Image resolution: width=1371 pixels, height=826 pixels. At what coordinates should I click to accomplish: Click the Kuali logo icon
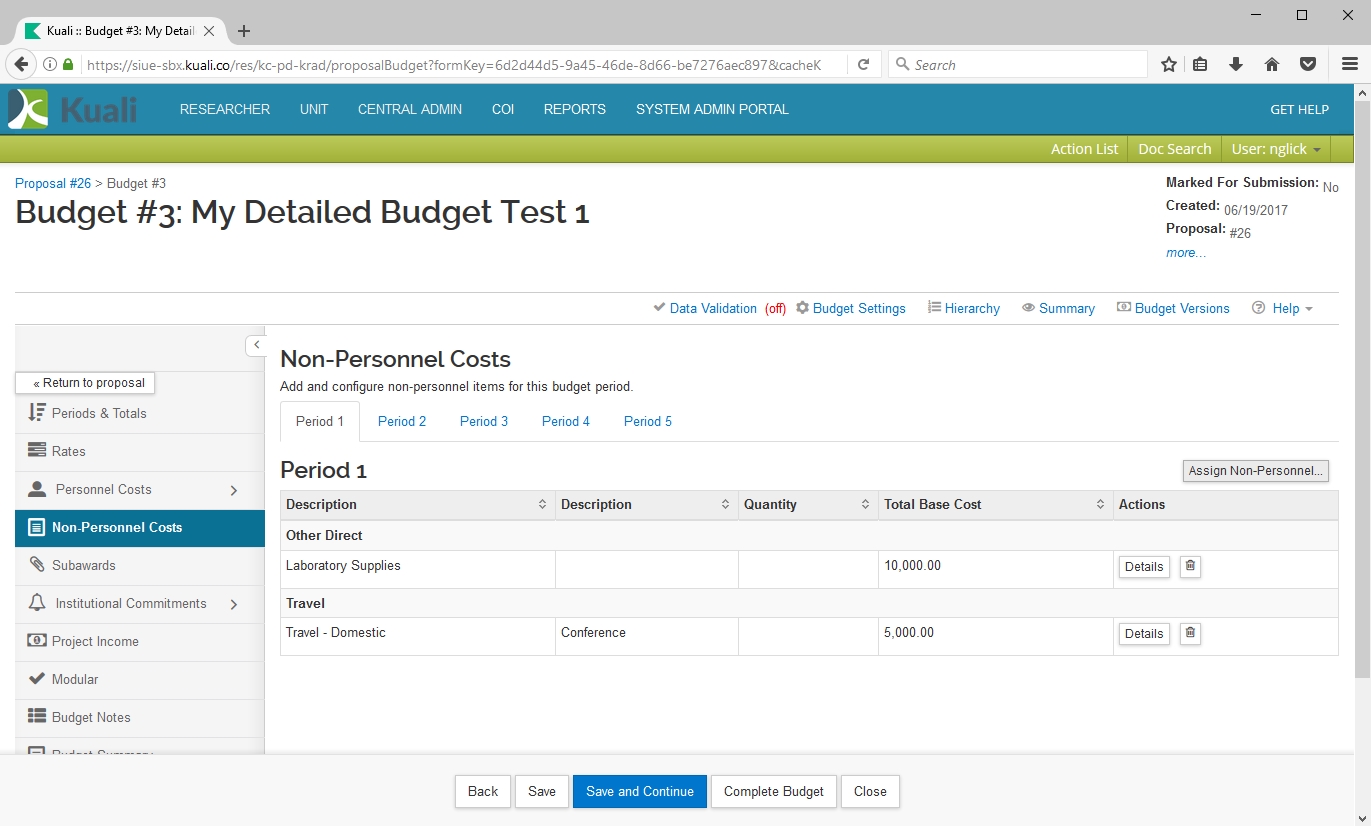(28, 109)
